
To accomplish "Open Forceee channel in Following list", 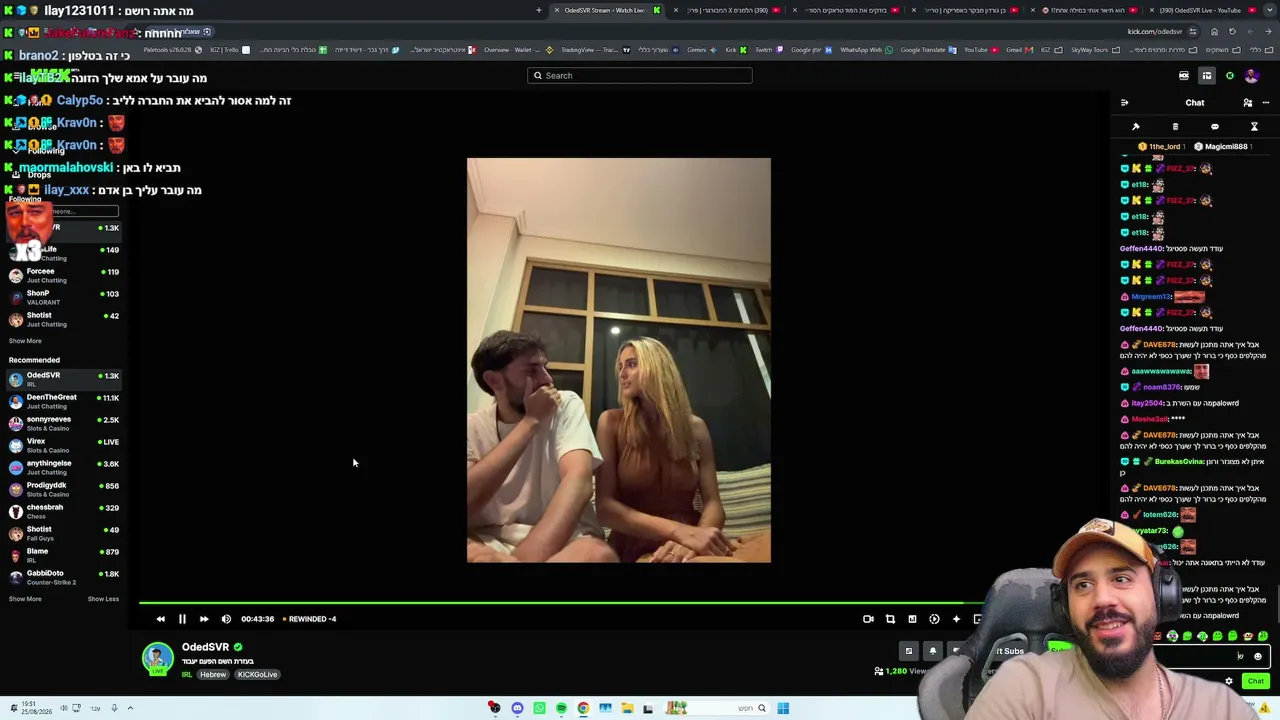I will click(64, 275).
